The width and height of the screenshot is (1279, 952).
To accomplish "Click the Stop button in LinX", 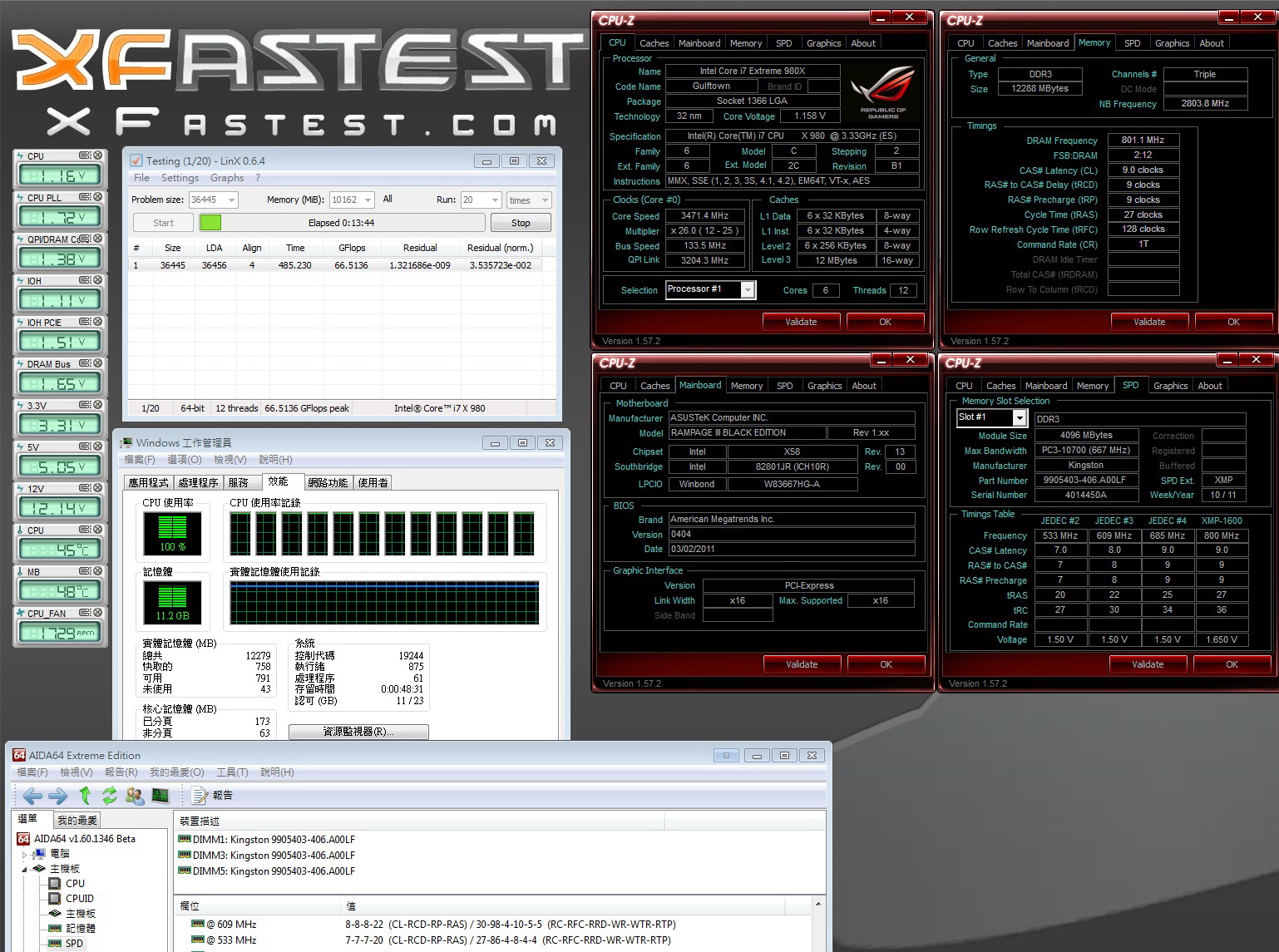I will click(521, 223).
